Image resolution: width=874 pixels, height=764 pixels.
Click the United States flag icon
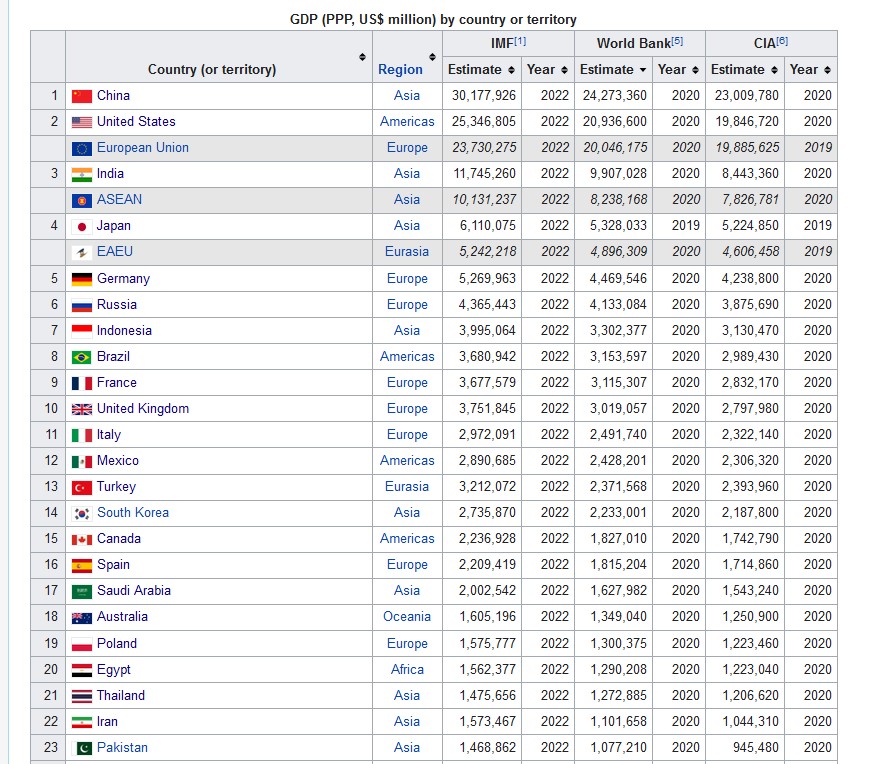click(x=81, y=122)
